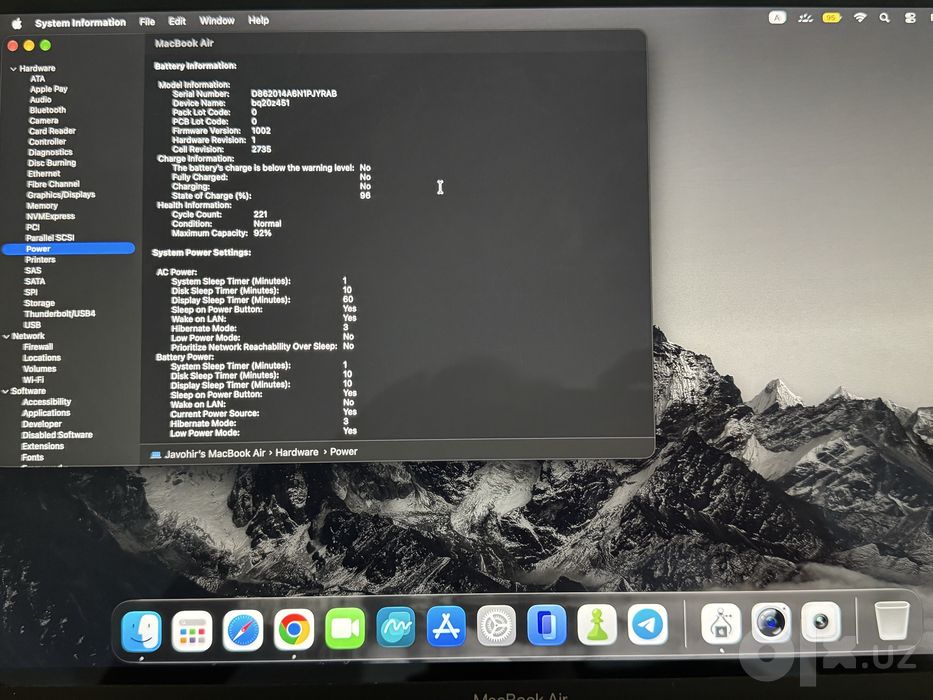
Task: Open the Freeform app in Dock
Action: click(x=396, y=627)
